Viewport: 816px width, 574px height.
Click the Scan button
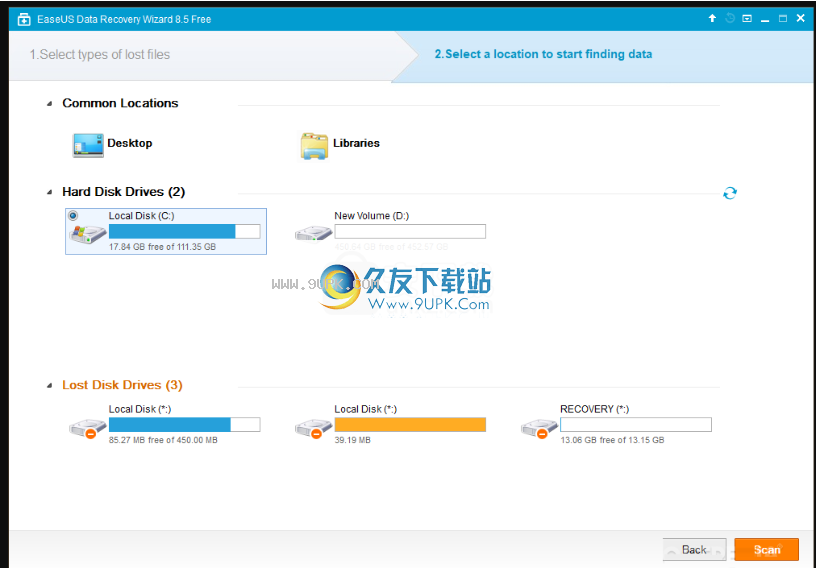[x=767, y=550]
